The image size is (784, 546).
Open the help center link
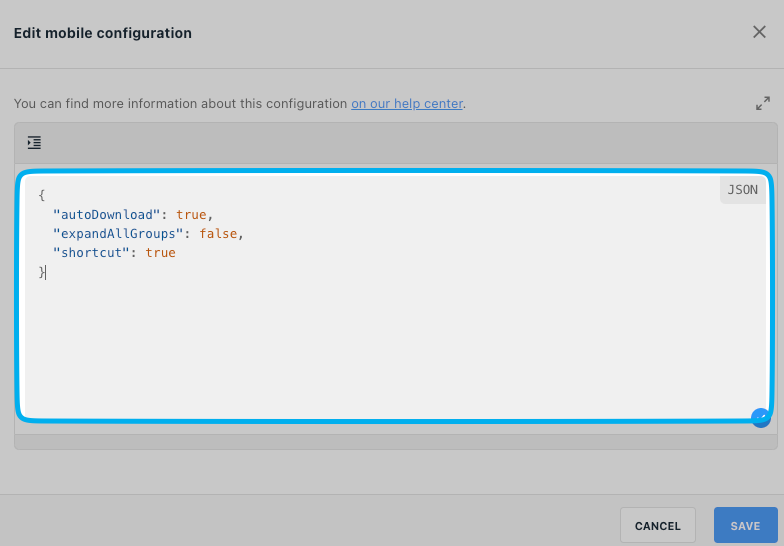click(407, 104)
